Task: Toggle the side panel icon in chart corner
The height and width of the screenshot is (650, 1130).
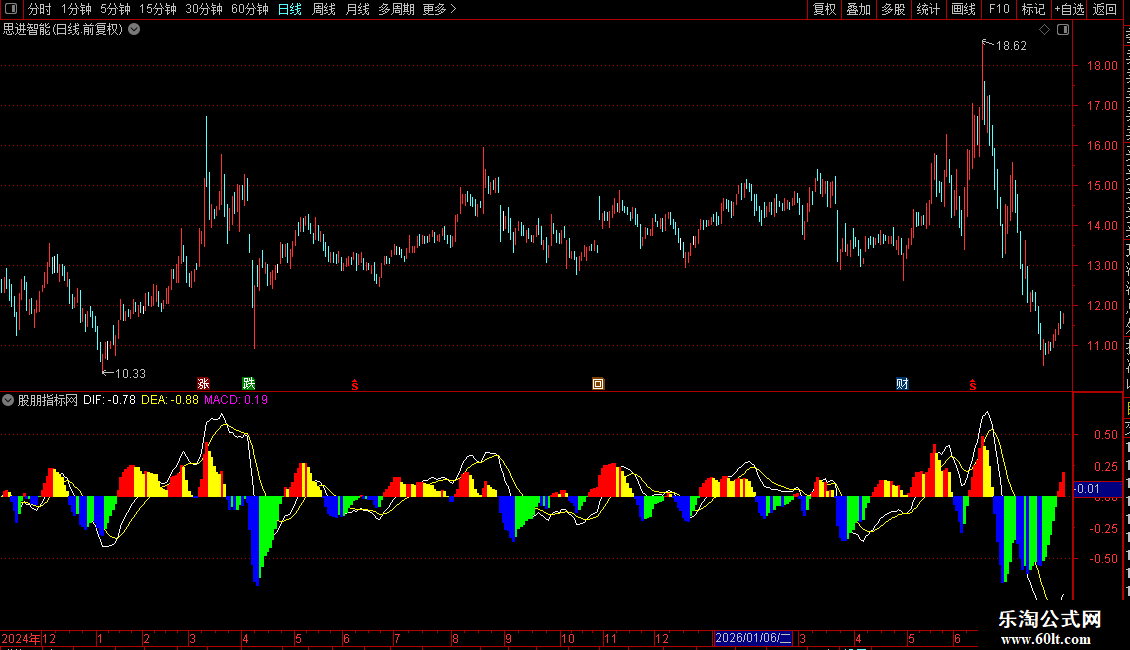Action: pyautogui.click(x=1063, y=30)
